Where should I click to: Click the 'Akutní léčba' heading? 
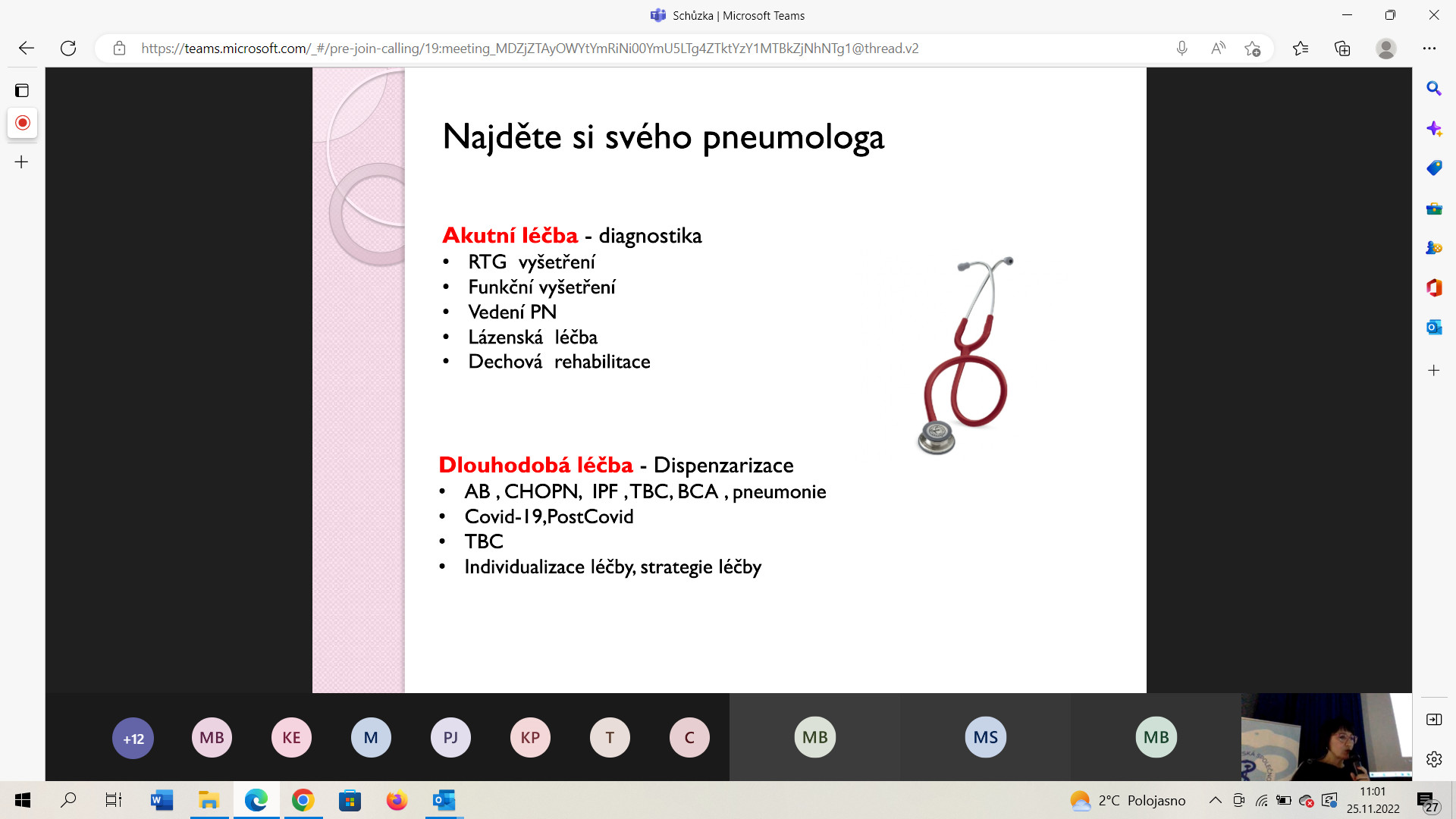coord(510,235)
